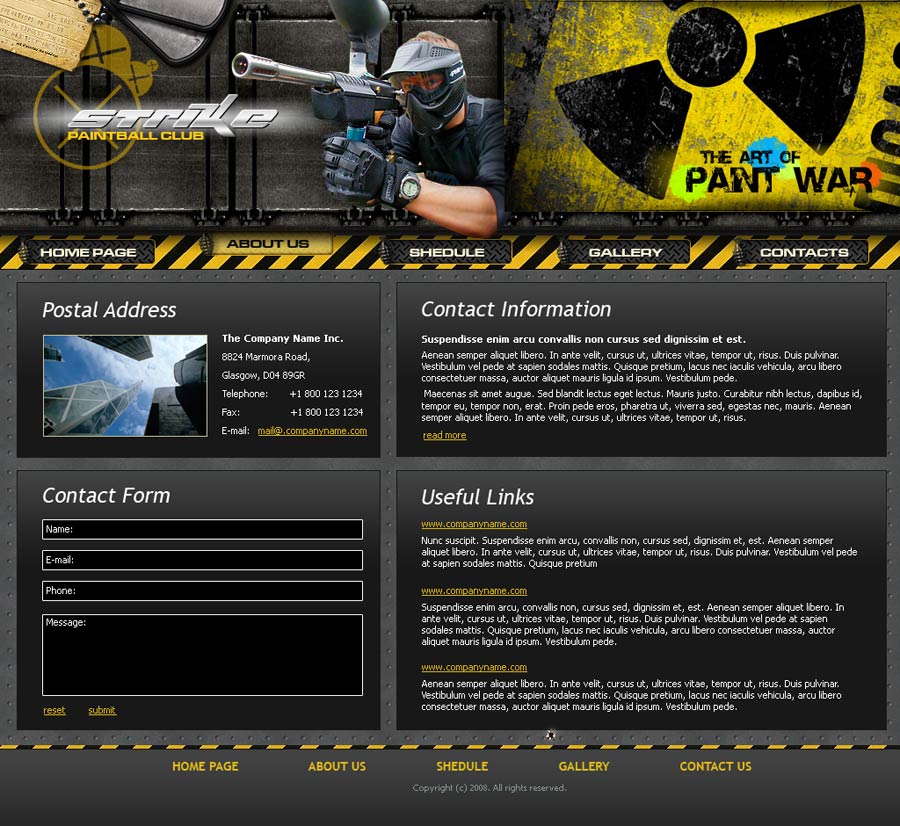Screen dimensions: 900x826
Task: Open the second www.companyname.com useful link
Action: tap(474, 591)
